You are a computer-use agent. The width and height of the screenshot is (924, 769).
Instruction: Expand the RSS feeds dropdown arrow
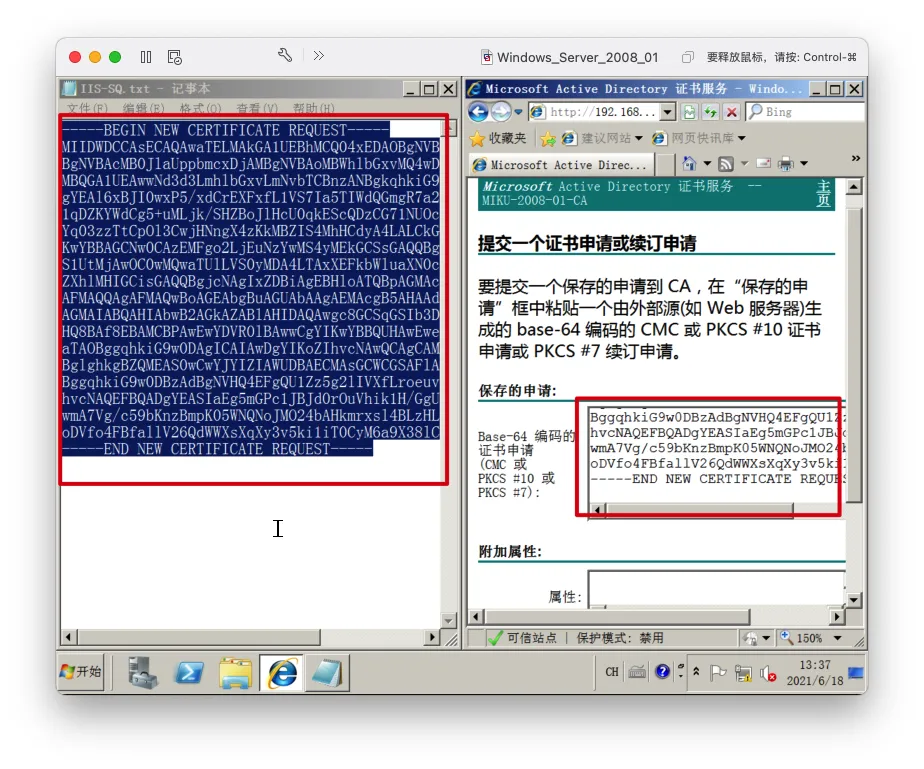point(744,163)
